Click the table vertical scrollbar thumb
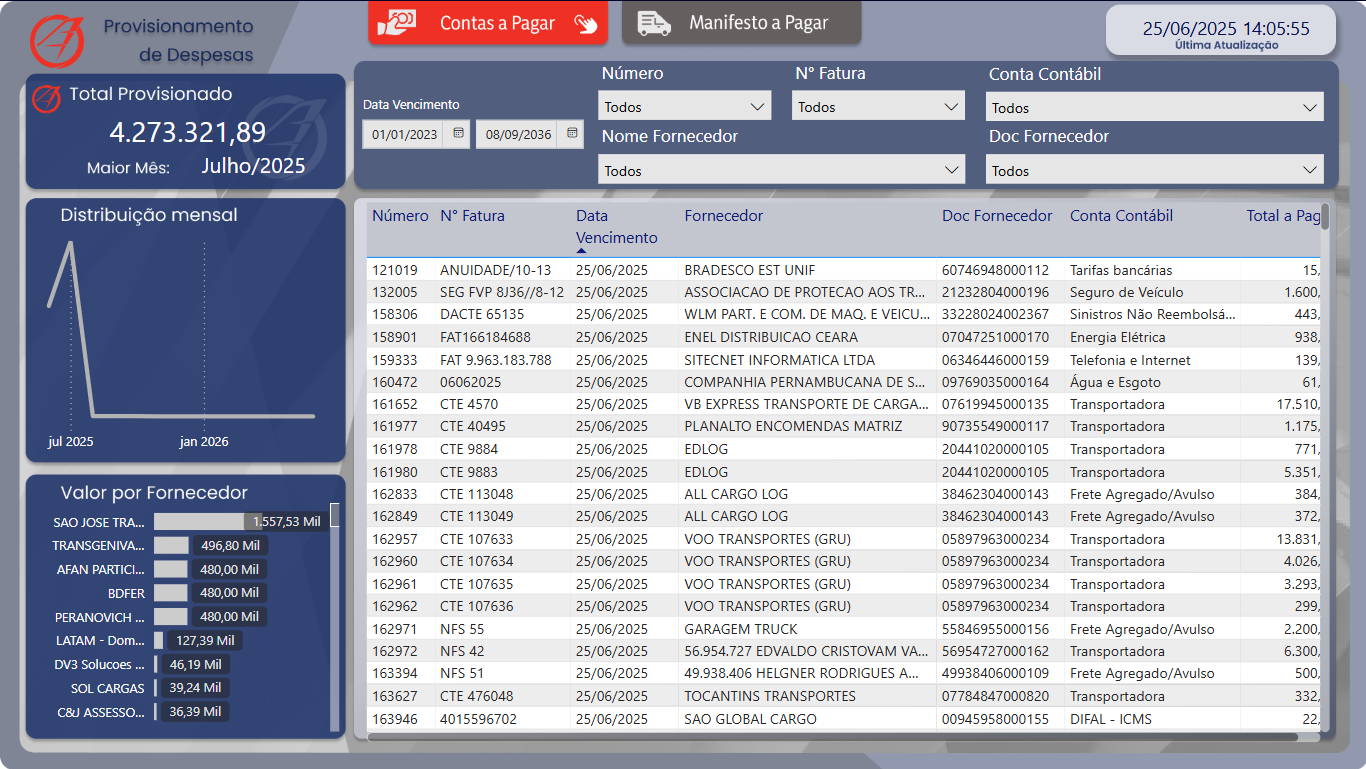 [1325, 217]
